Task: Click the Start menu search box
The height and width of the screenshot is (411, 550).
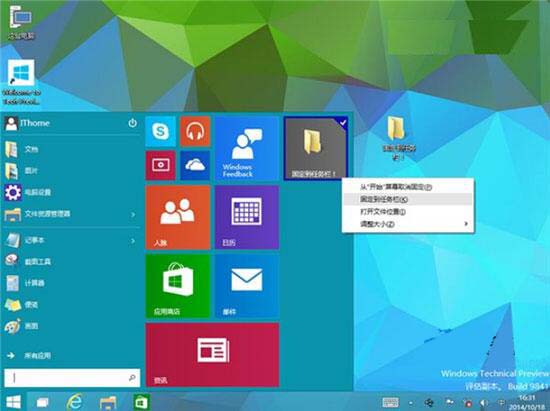Action: pyautogui.click(x=72, y=377)
